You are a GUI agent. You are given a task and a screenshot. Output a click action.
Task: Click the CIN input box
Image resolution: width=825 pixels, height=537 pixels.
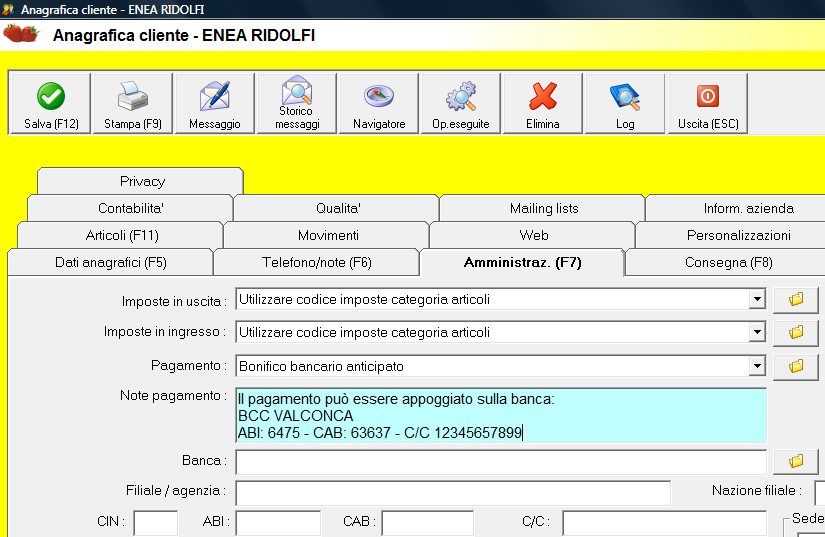(x=156, y=523)
